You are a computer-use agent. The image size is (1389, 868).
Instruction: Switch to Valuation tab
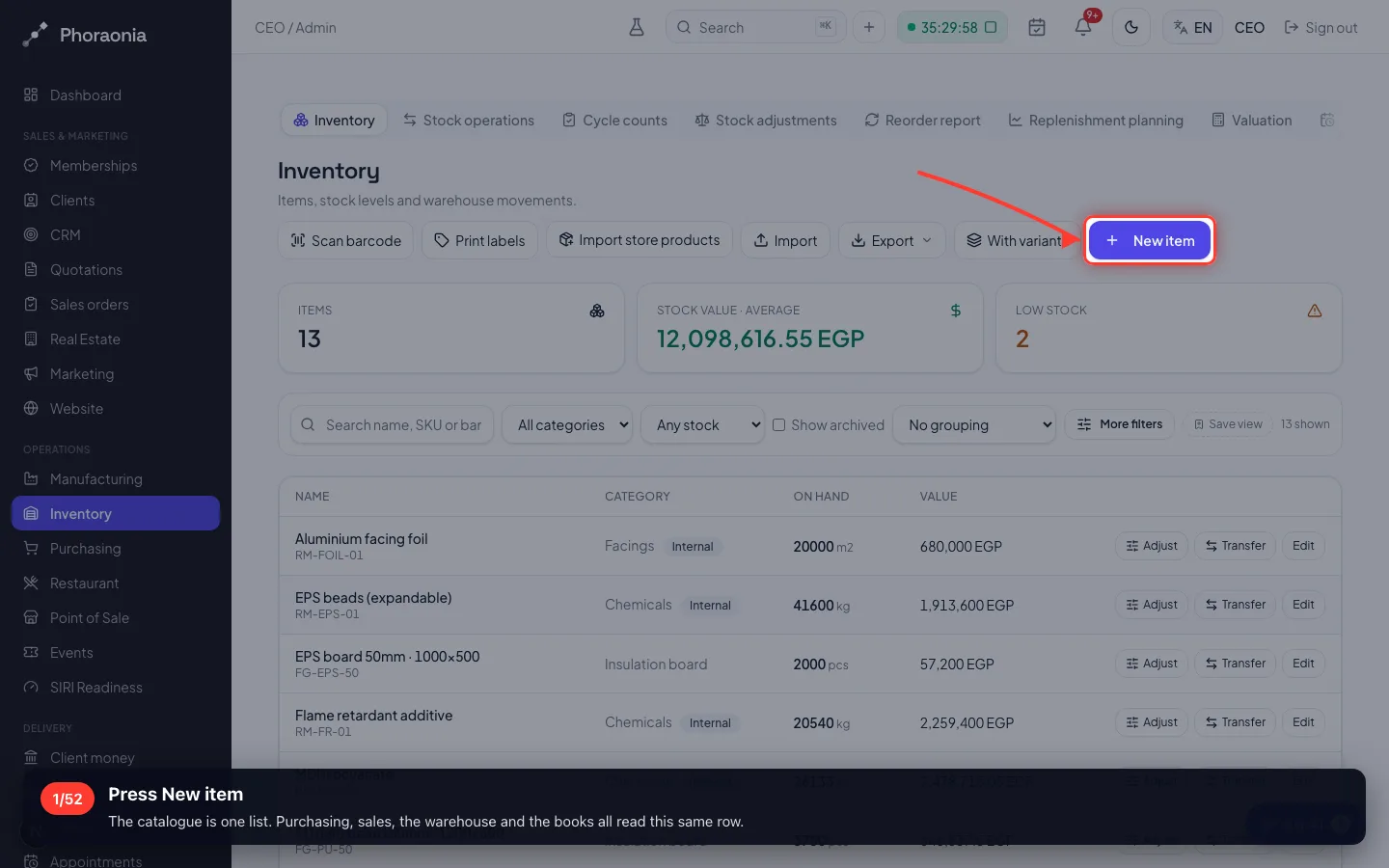1252,120
